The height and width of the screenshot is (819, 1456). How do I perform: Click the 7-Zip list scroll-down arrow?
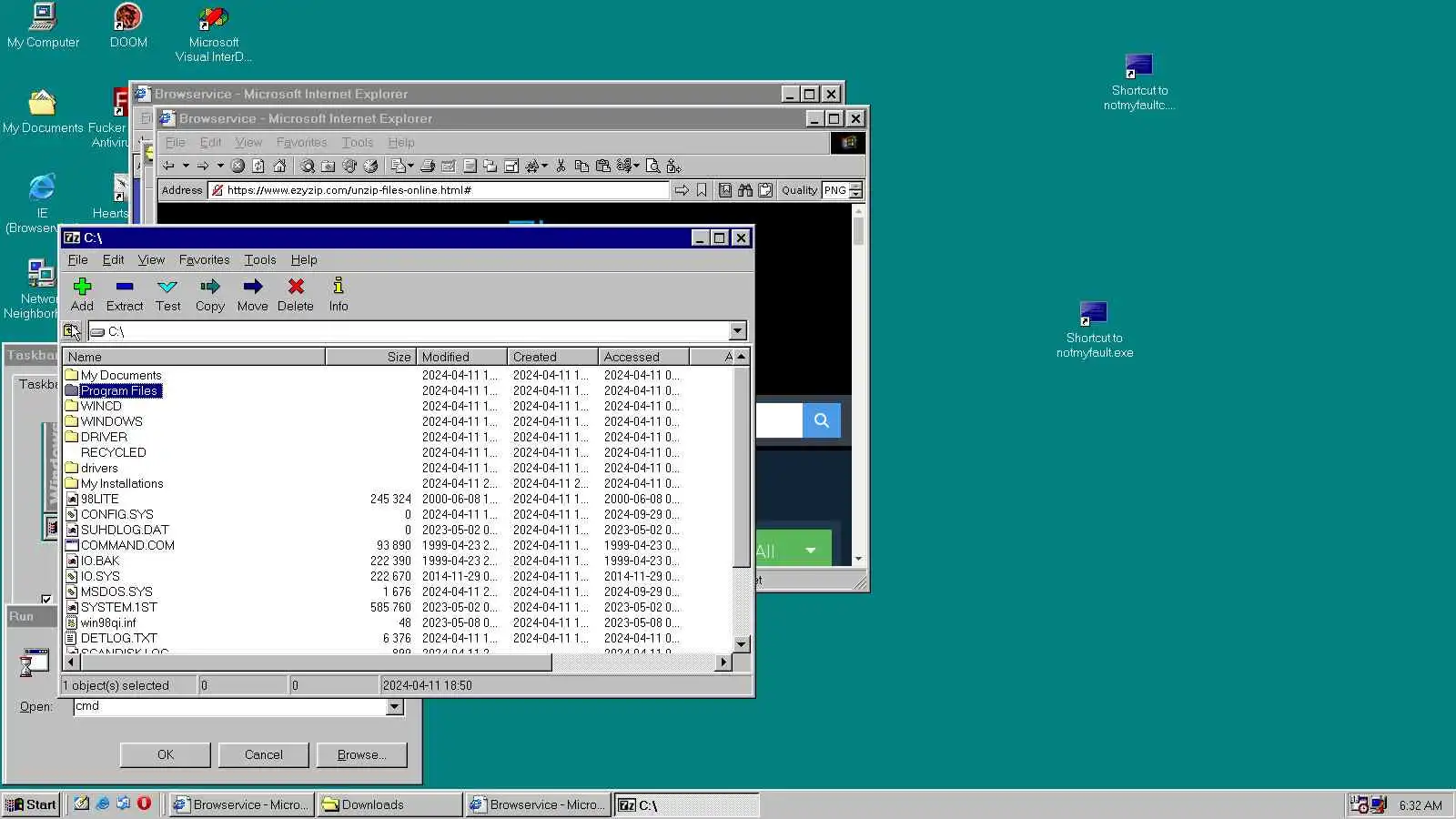[x=742, y=644]
